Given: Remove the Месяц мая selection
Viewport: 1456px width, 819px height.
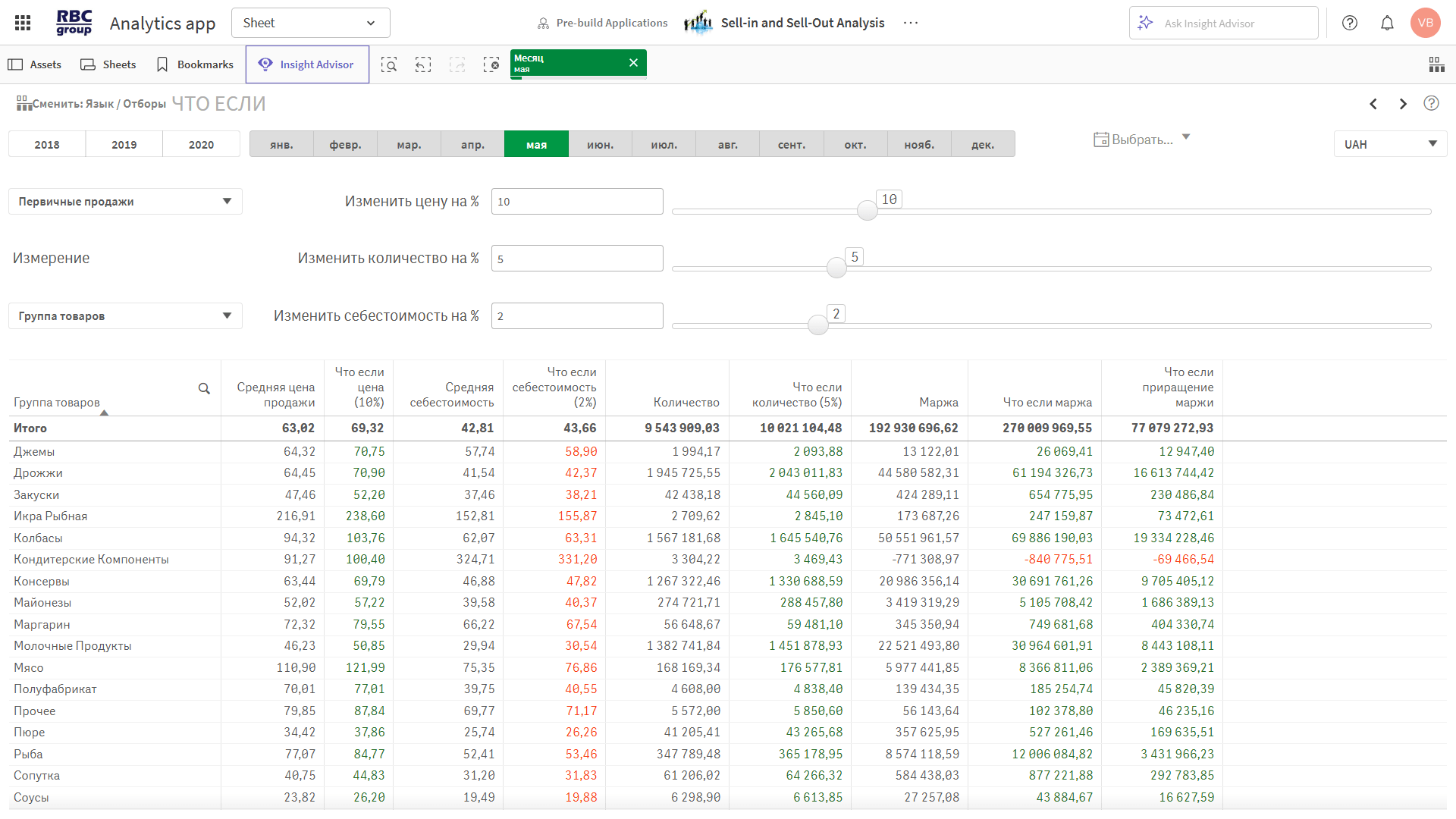Looking at the screenshot, I should [633, 63].
